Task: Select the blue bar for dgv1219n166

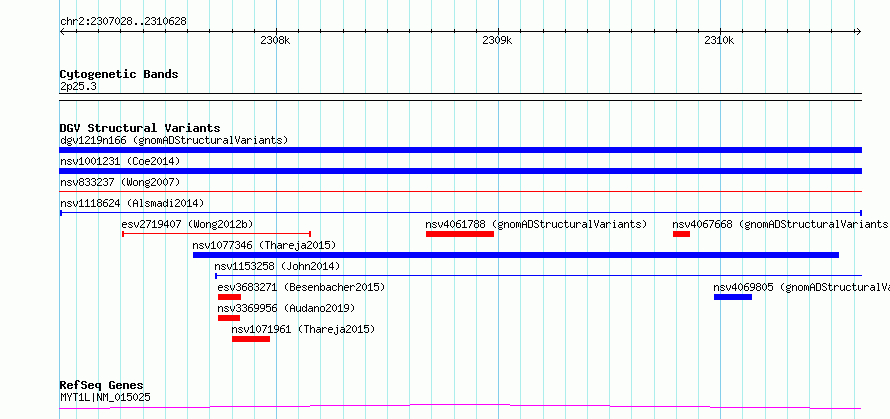Action: tap(461, 150)
